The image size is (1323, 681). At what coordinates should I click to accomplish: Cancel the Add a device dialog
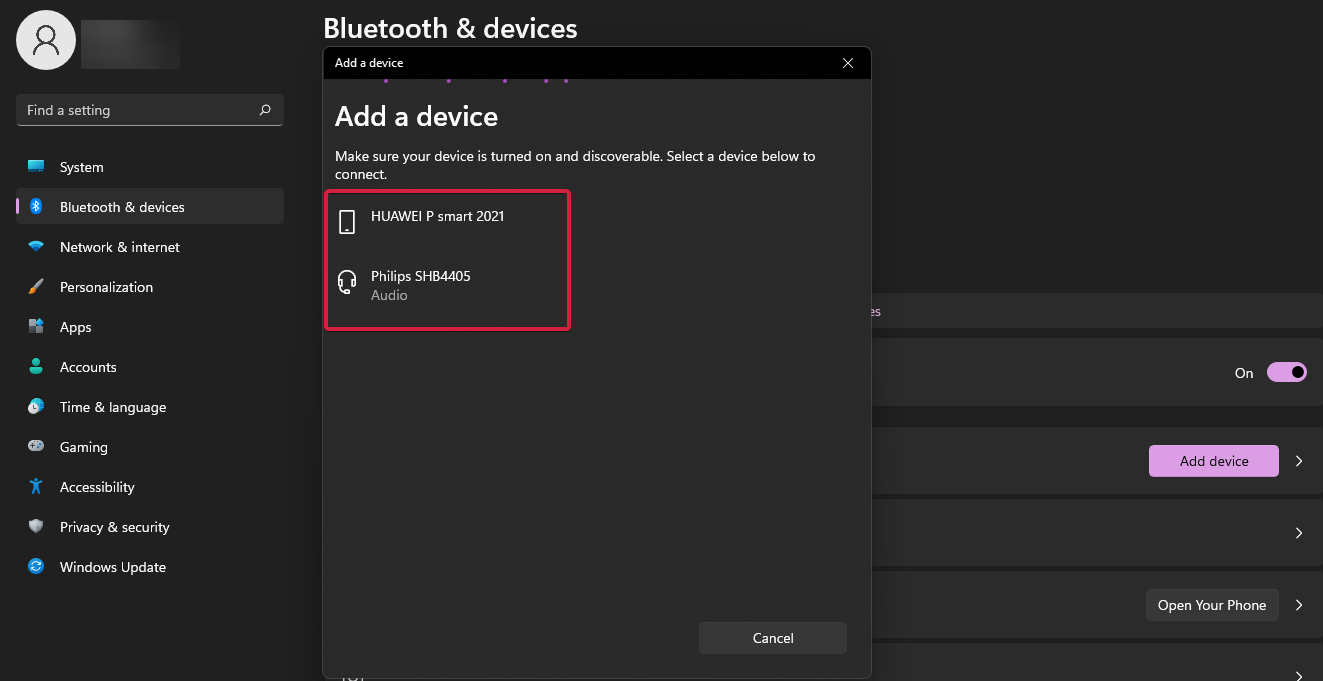click(x=773, y=638)
